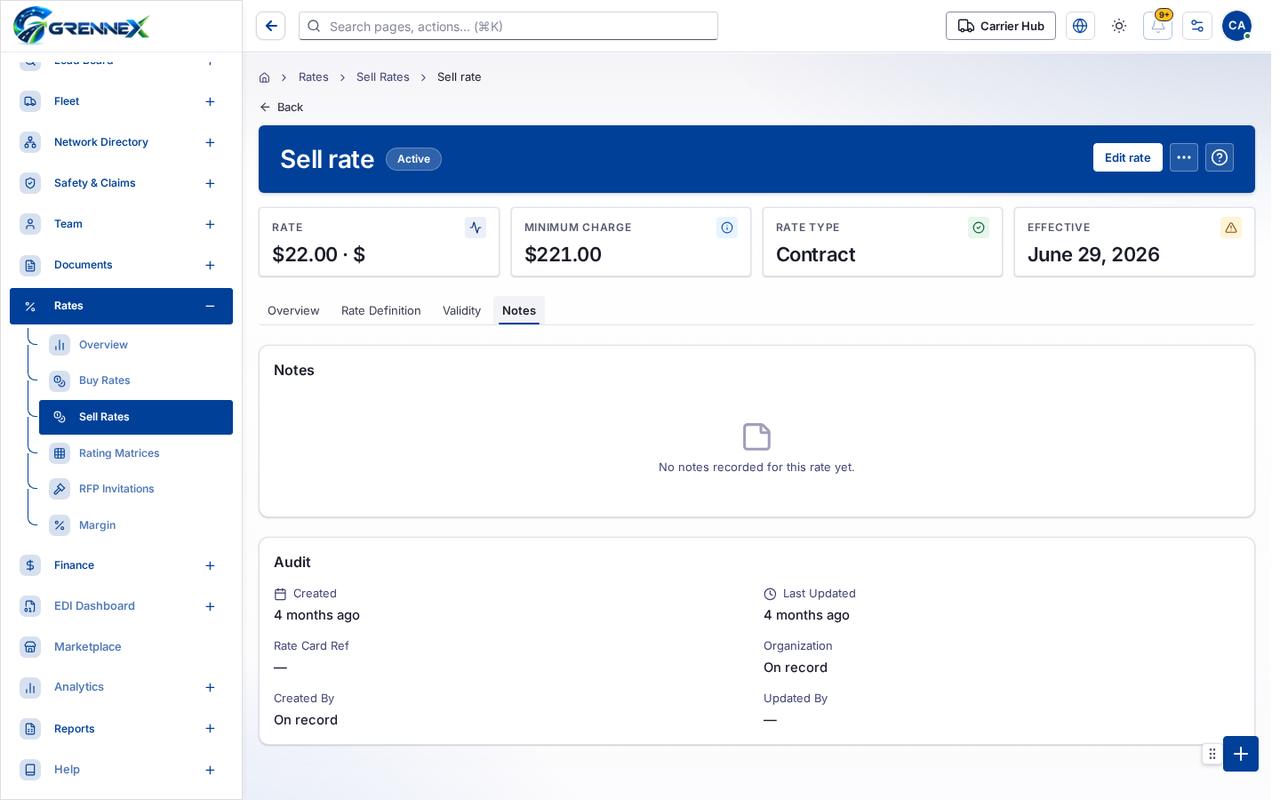Expand the Network Directory section
Viewport: 1280px width, 800px height.
tap(210, 143)
